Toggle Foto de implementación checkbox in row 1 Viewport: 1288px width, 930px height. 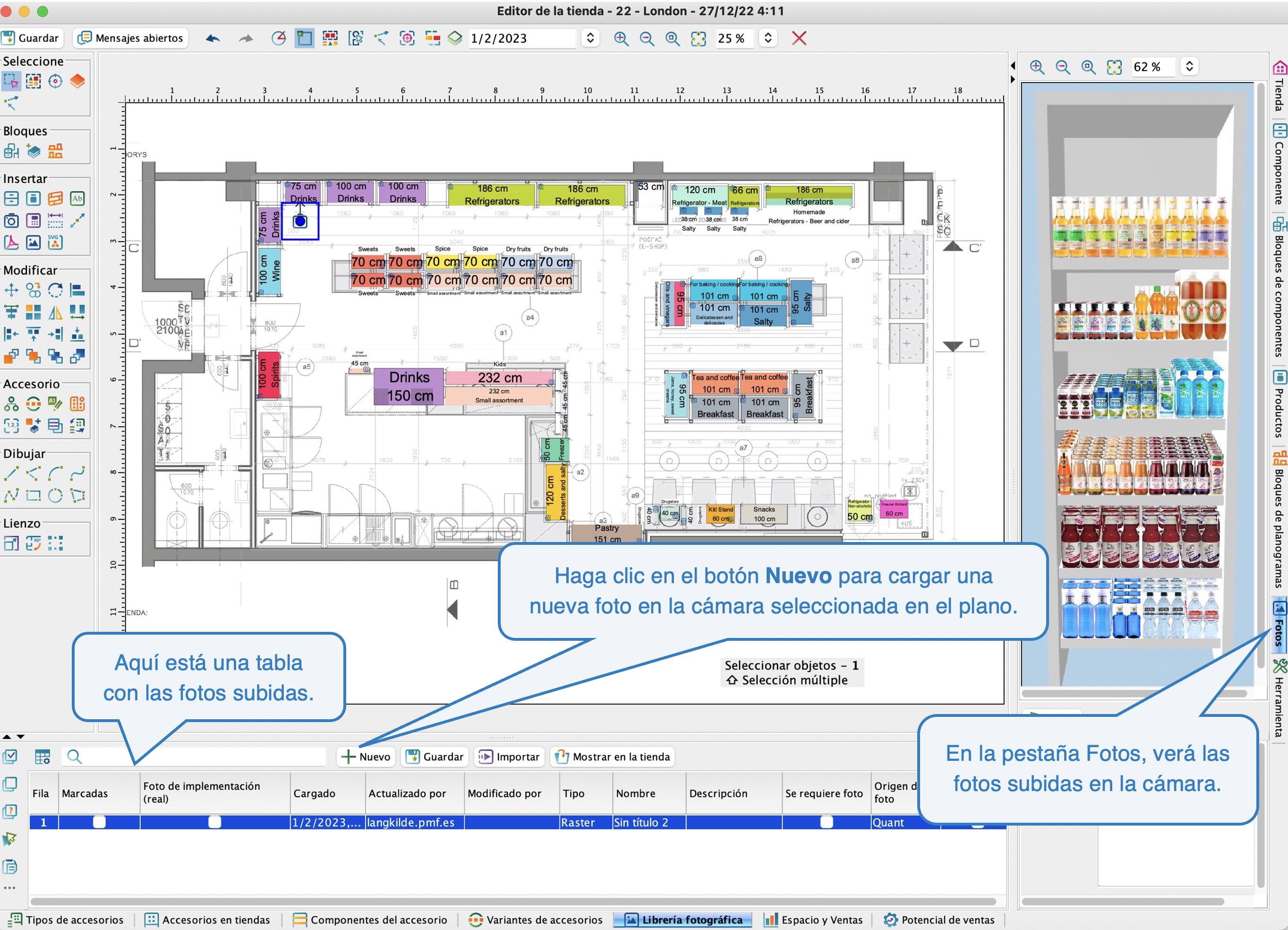click(x=214, y=821)
